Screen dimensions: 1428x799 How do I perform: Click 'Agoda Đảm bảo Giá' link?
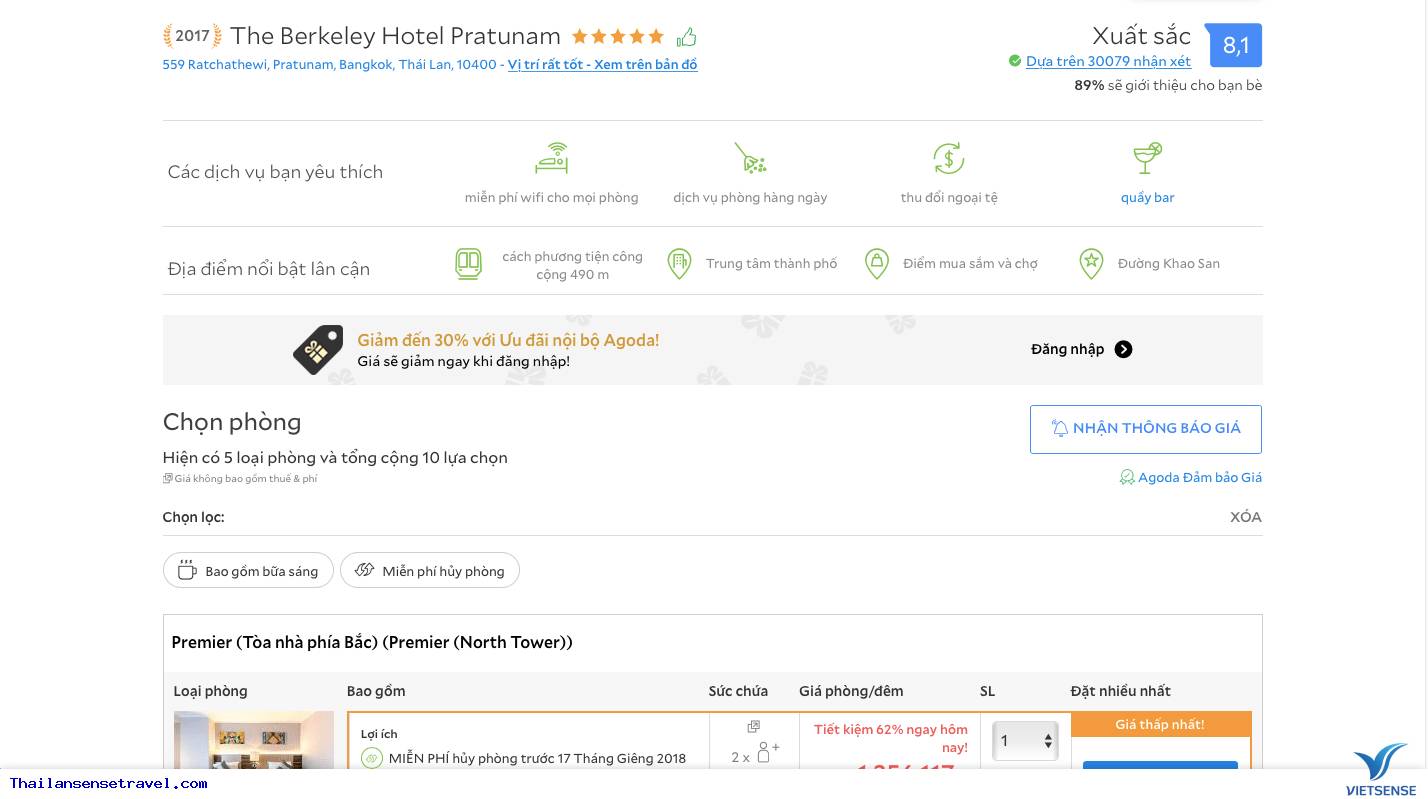tap(1199, 478)
